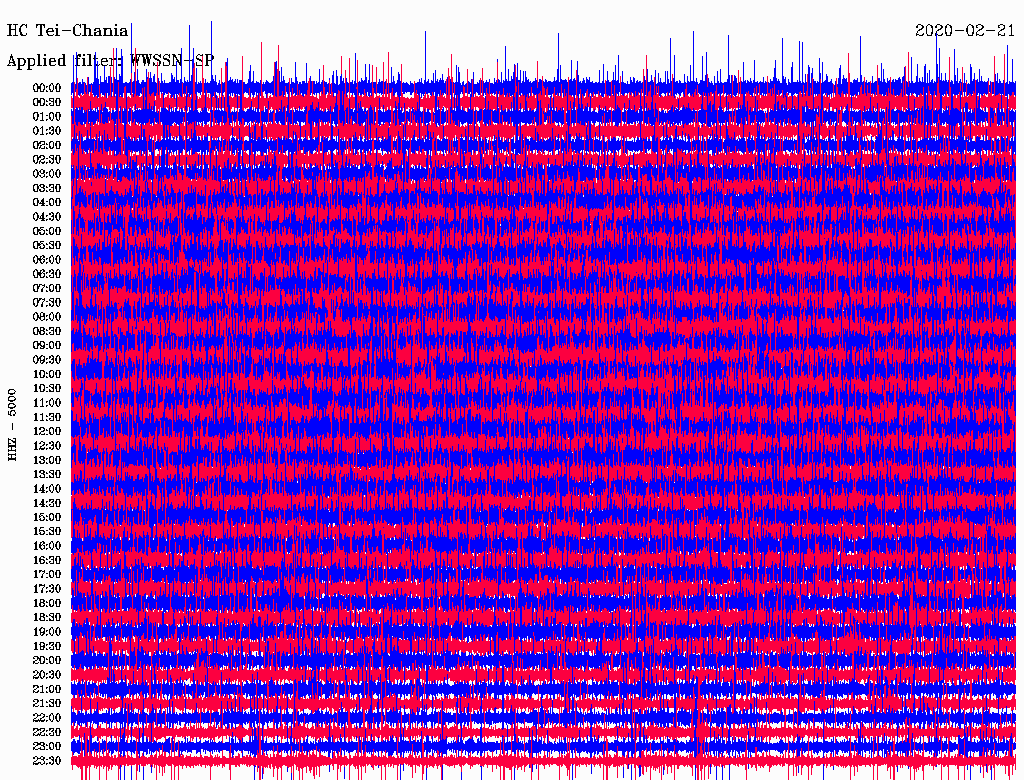The image size is (1024, 780).
Task: Select the 02:30 time label
Action: tap(47, 159)
